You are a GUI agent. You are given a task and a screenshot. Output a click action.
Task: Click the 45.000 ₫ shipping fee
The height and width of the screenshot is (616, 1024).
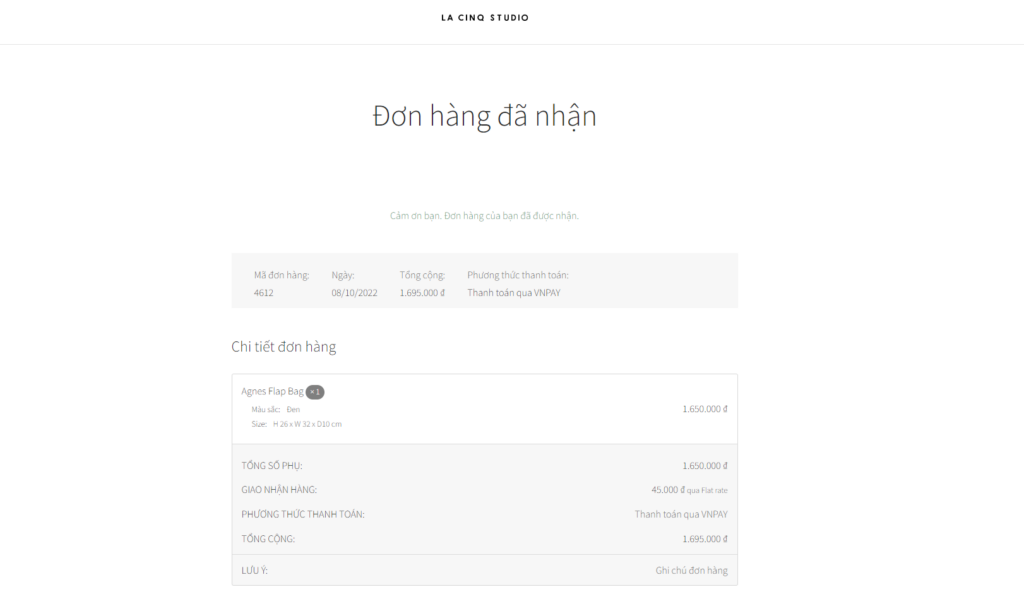click(668, 490)
